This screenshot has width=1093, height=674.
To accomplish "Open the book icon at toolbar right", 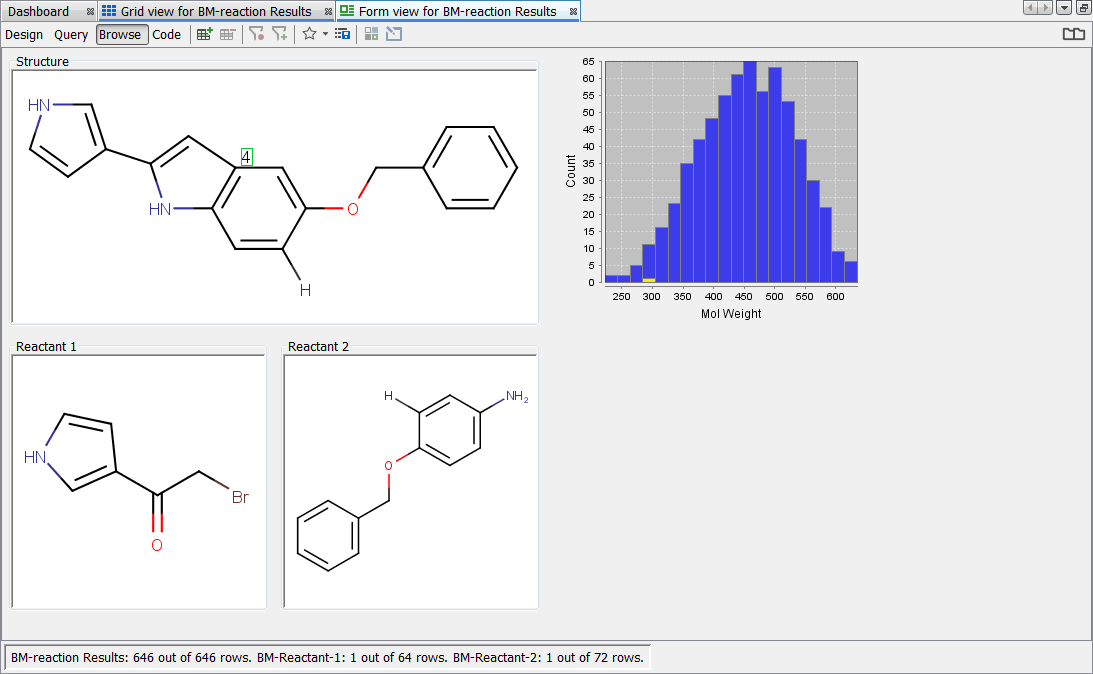I will point(1073,34).
